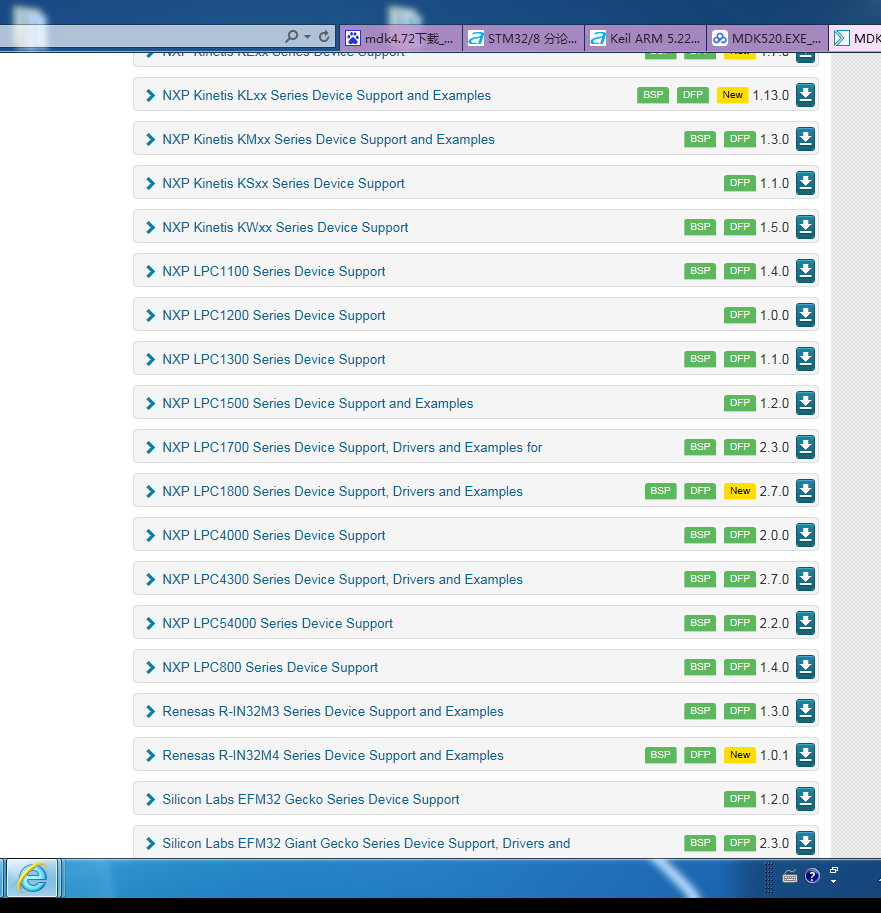Download Silicon Labs EFM32 Gecko pack

[805, 799]
